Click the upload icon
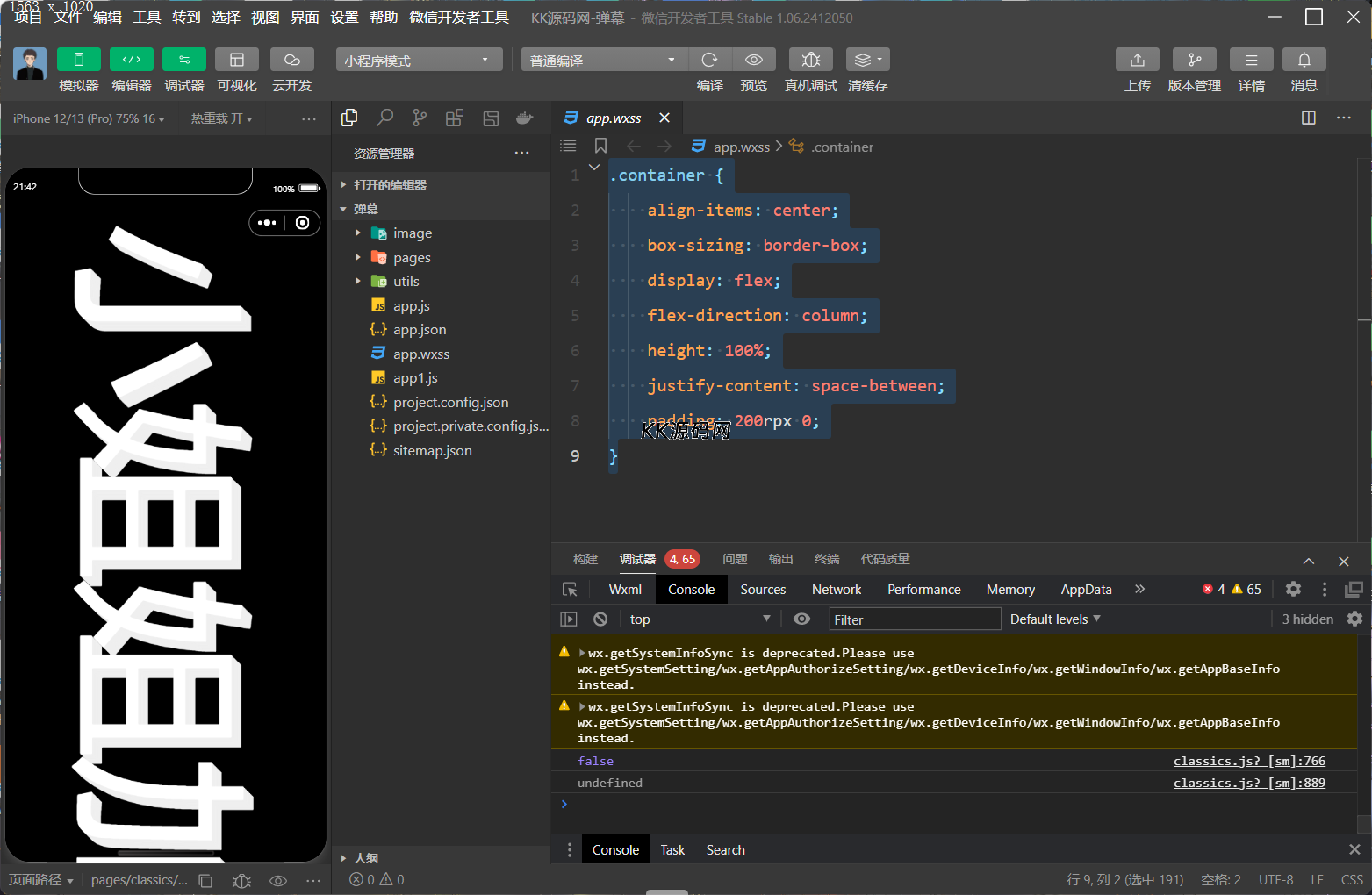The width and height of the screenshot is (1372, 895). (1138, 60)
